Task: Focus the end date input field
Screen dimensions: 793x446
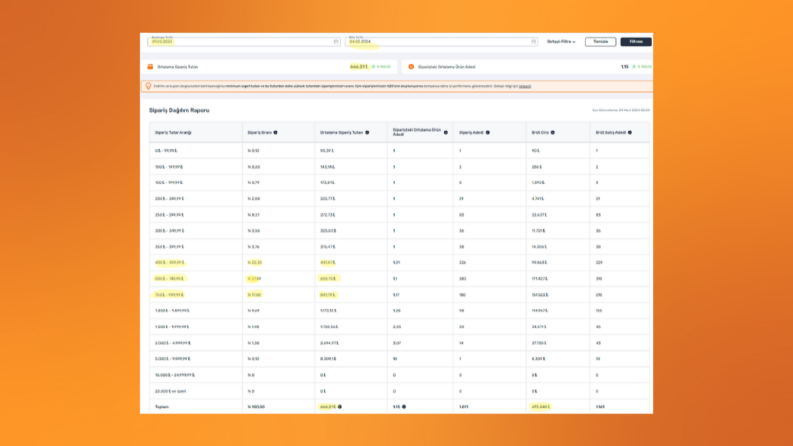Action: [x=441, y=41]
